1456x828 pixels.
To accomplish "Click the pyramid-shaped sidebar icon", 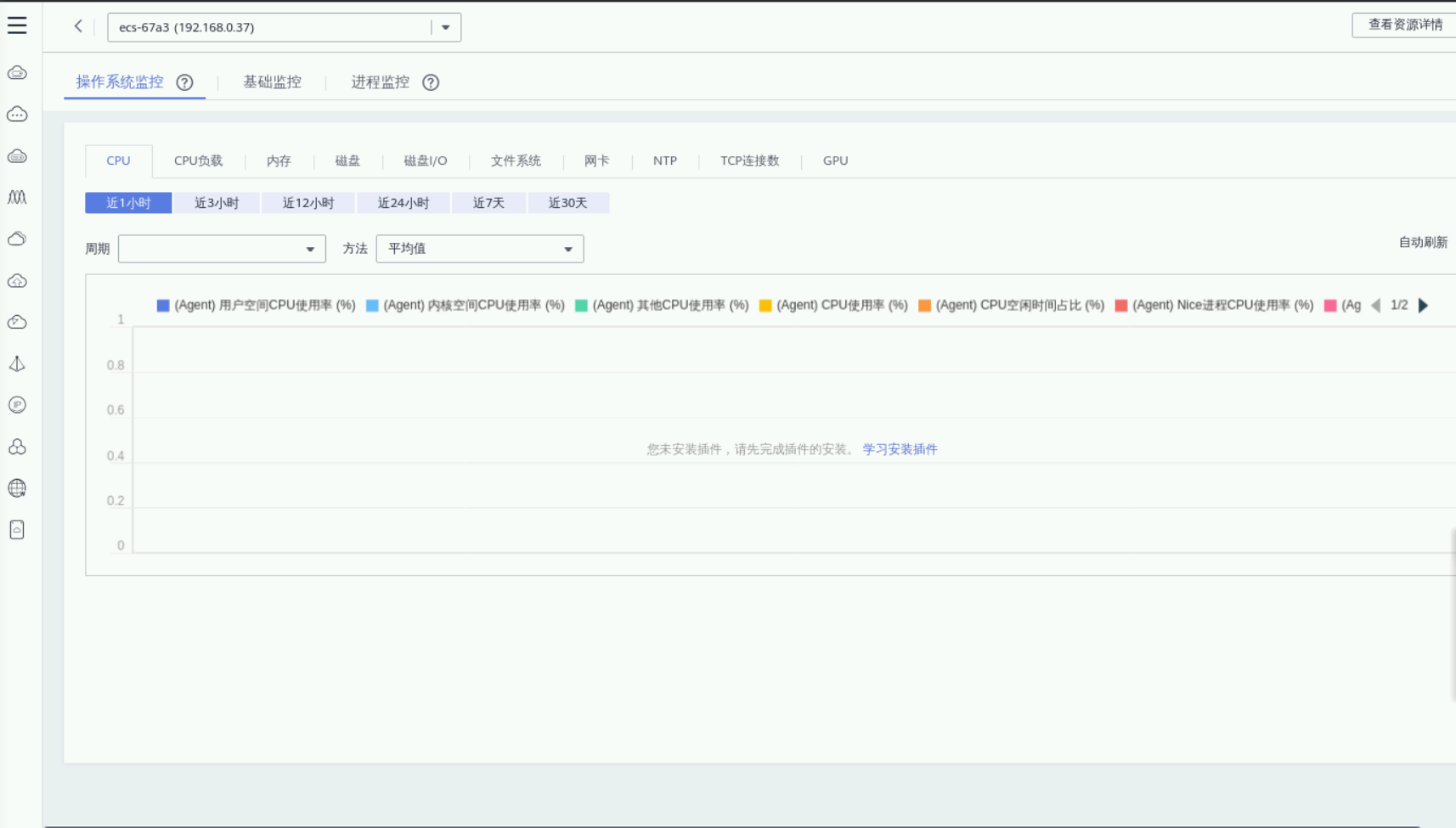I will (x=17, y=363).
